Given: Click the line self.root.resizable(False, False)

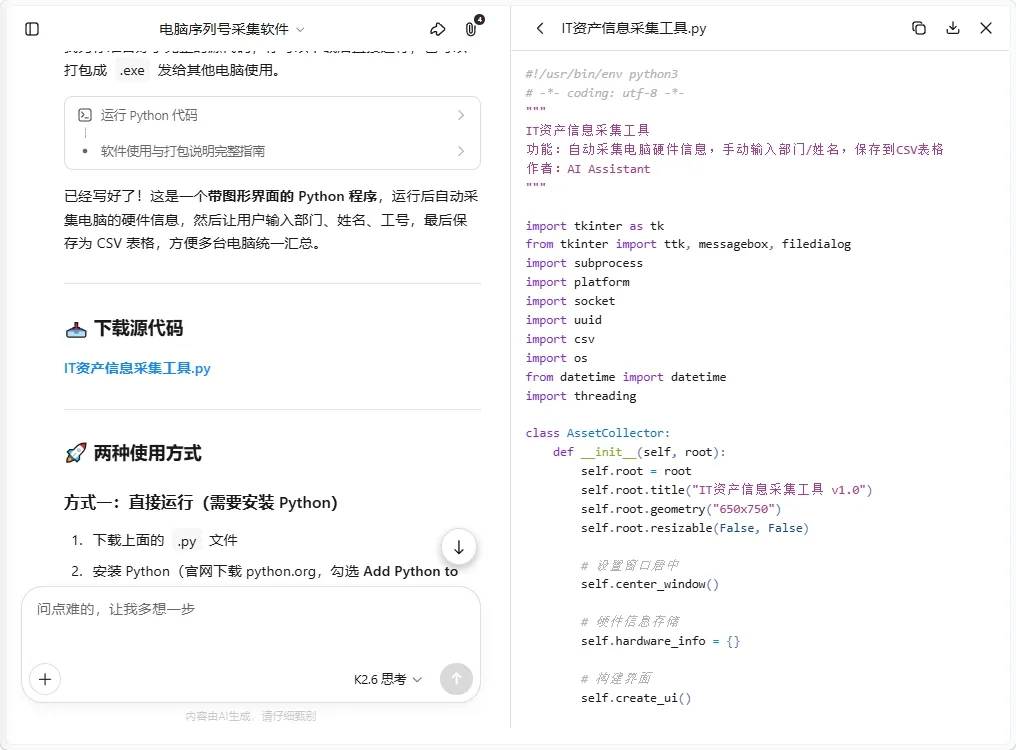Looking at the screenshot, I should 695,528.
